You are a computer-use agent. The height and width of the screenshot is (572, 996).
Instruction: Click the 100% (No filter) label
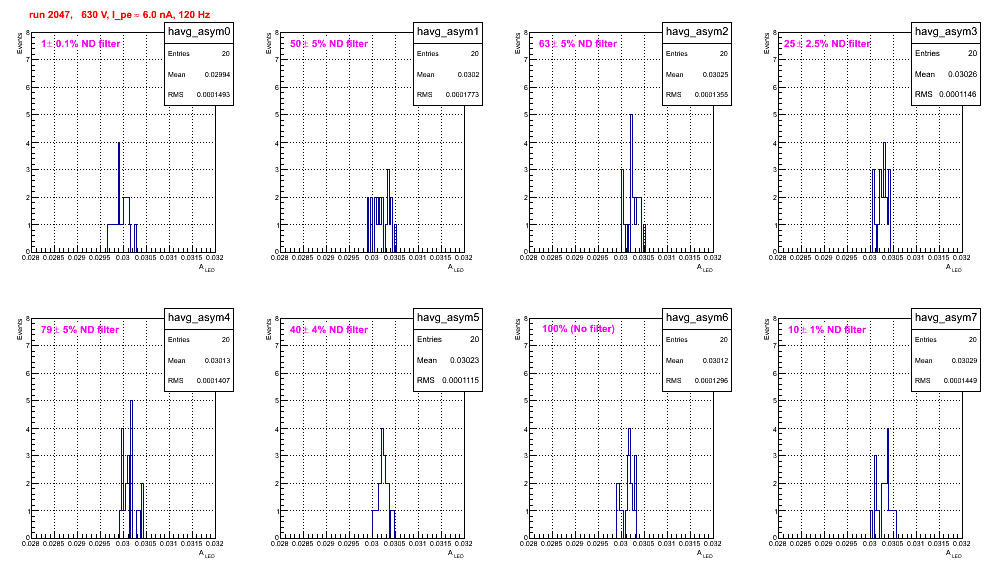click(x=578, y=329)
